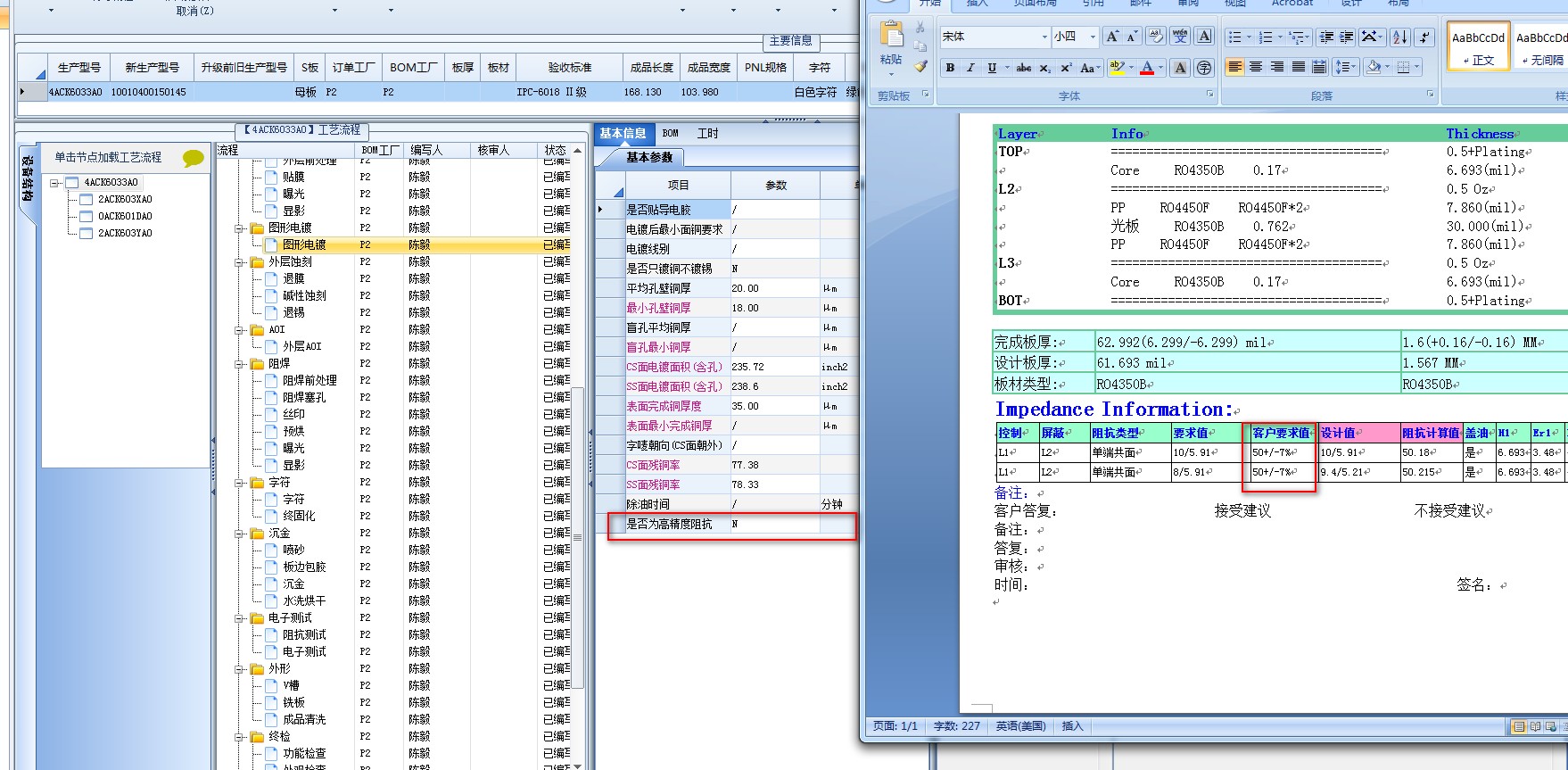Click the Web Layout view icon in status bar
The image size is (1568, 770).
(1552, 726)
